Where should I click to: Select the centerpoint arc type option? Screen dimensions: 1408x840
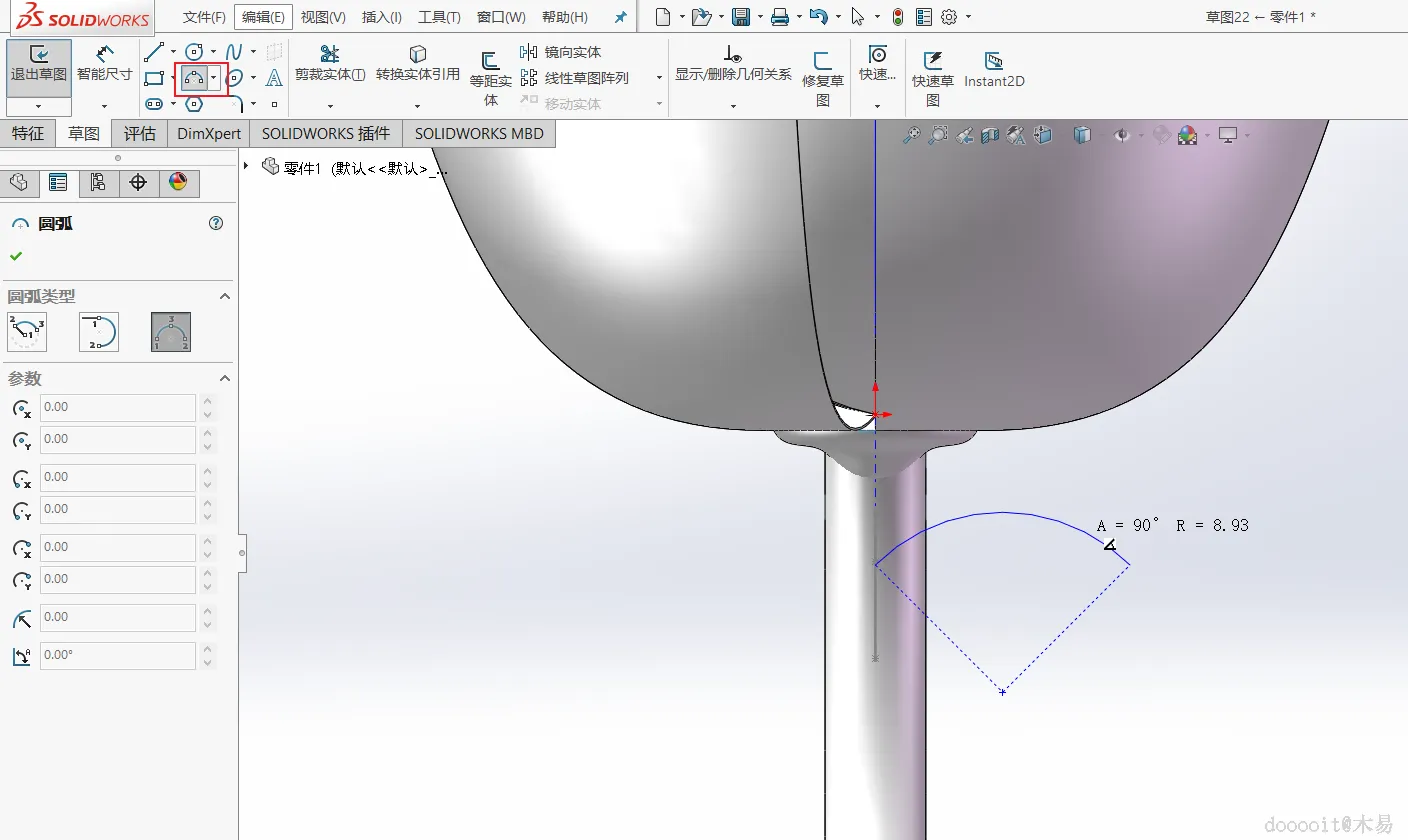pyautogui.click(x=27, y=332)
